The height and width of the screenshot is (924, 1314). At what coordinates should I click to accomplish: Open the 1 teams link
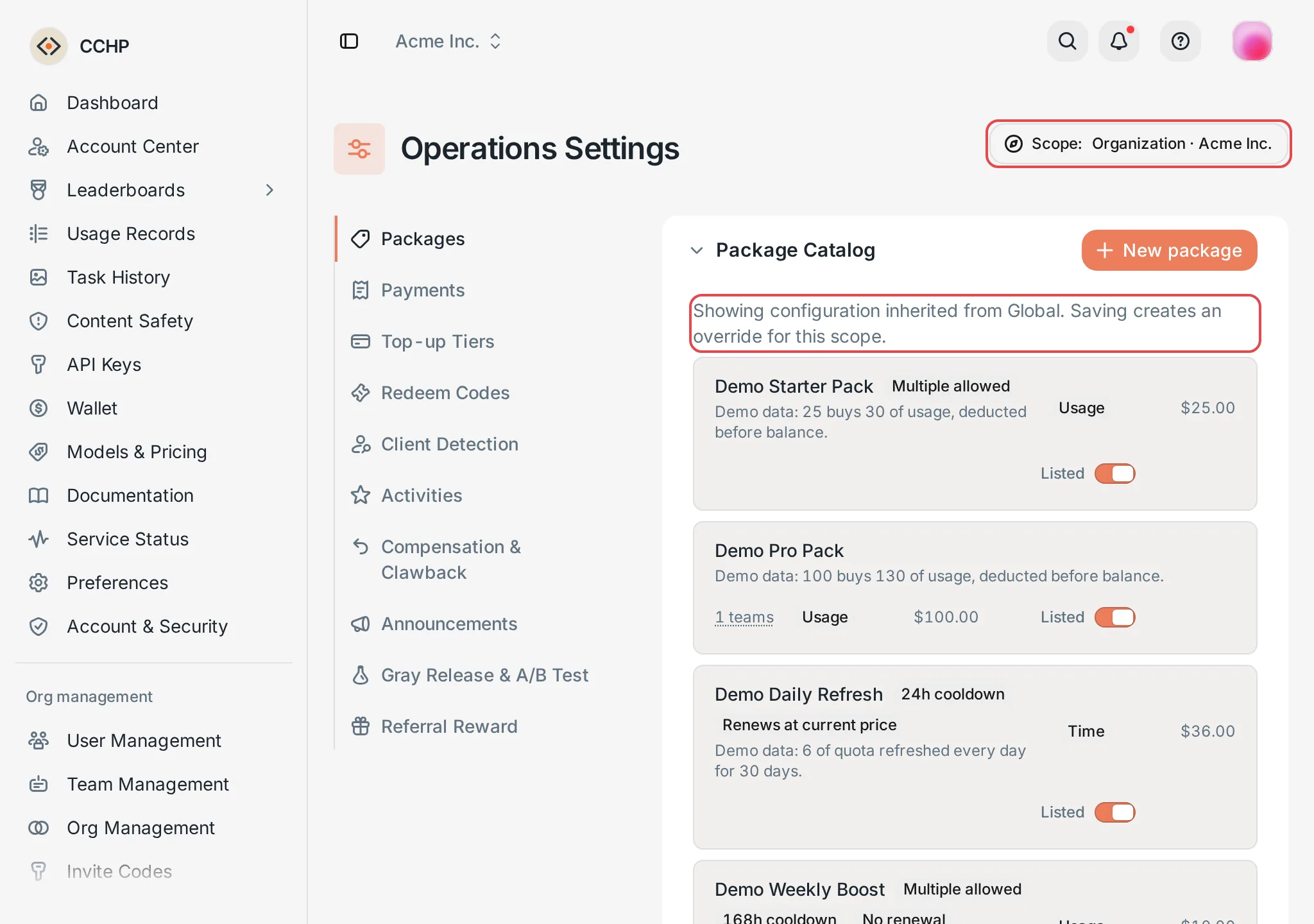click(744, 617)
